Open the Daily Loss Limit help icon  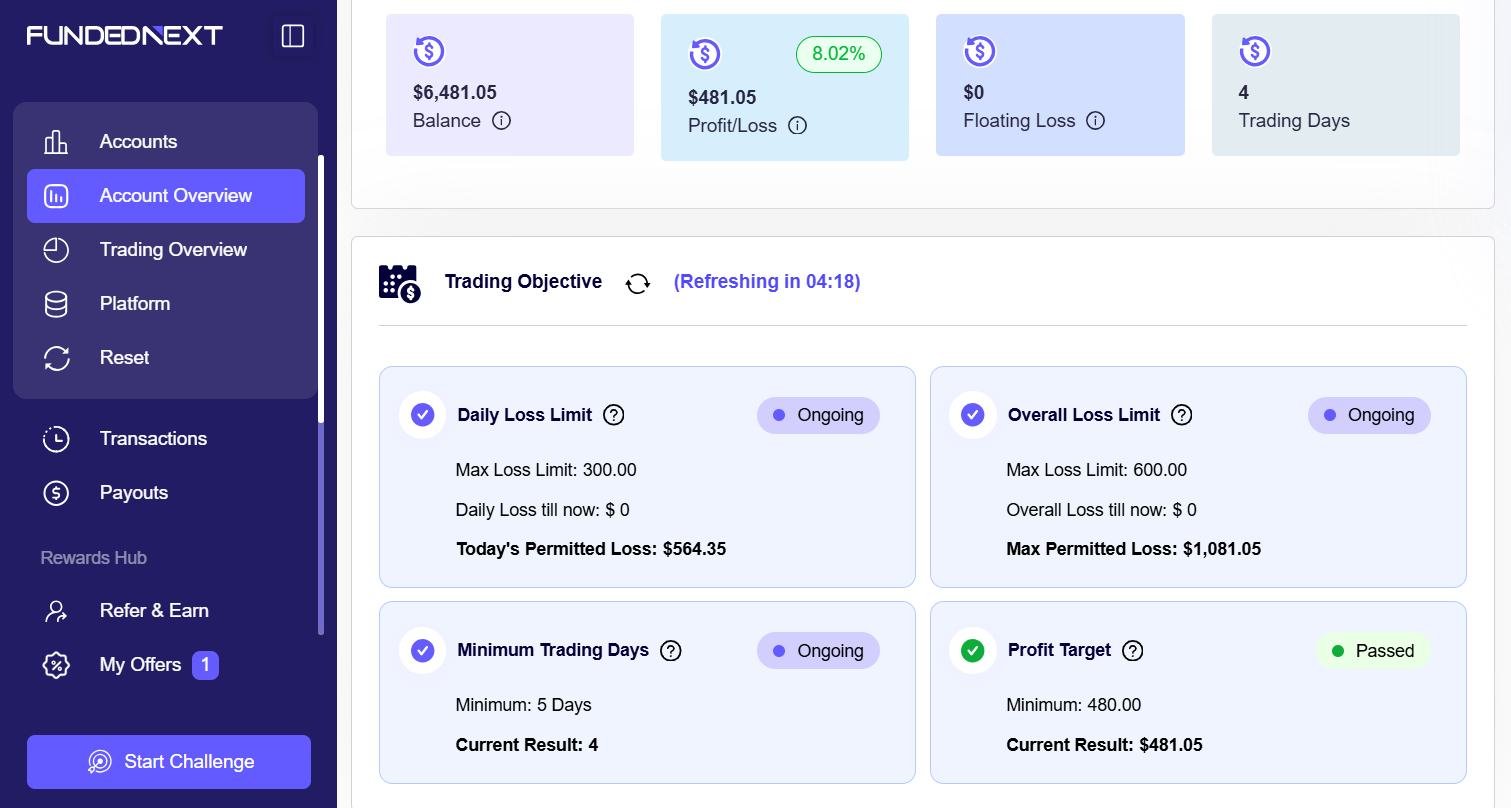[614, 415]
